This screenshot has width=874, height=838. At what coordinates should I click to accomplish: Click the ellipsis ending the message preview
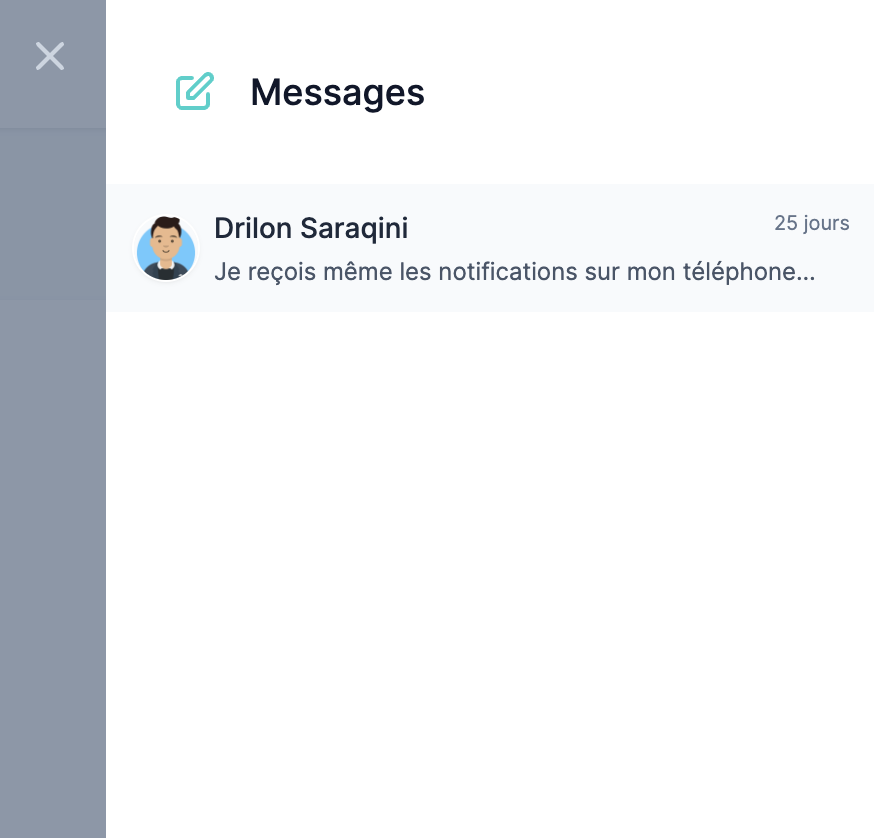[808, 272]
